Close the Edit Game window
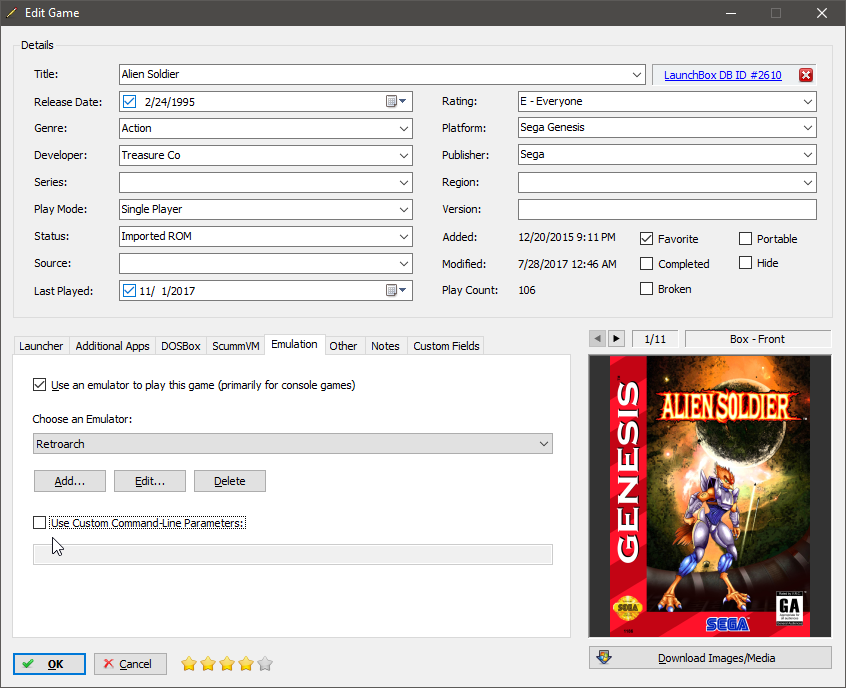846x688 pixels. (x=822, y=13)
